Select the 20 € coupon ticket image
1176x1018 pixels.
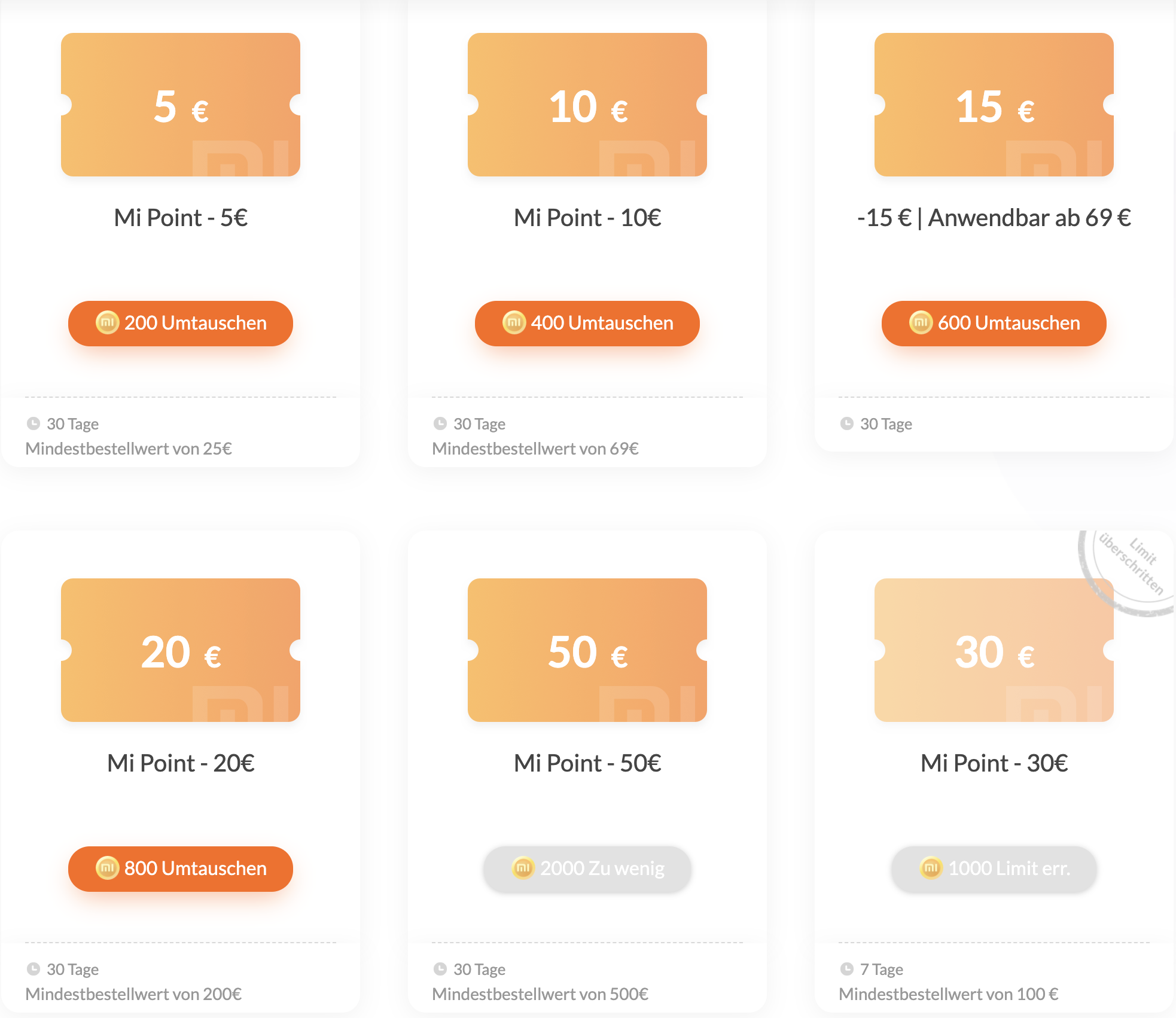pyautogui.click(x=180, y=650)
